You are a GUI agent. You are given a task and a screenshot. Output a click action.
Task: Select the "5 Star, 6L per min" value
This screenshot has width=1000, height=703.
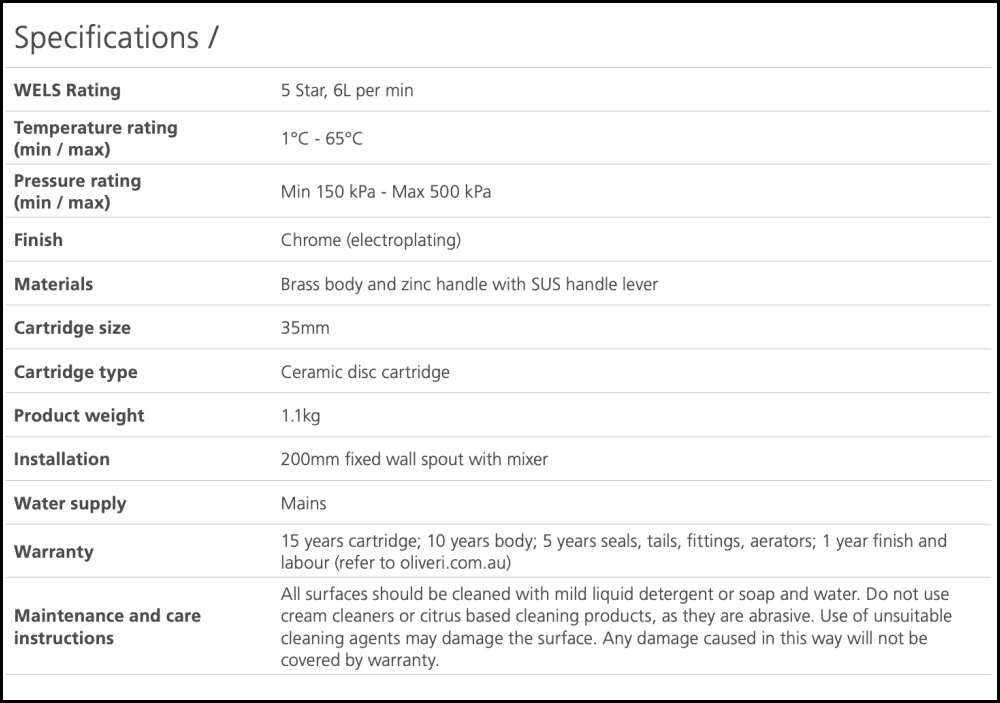(347, 90)
